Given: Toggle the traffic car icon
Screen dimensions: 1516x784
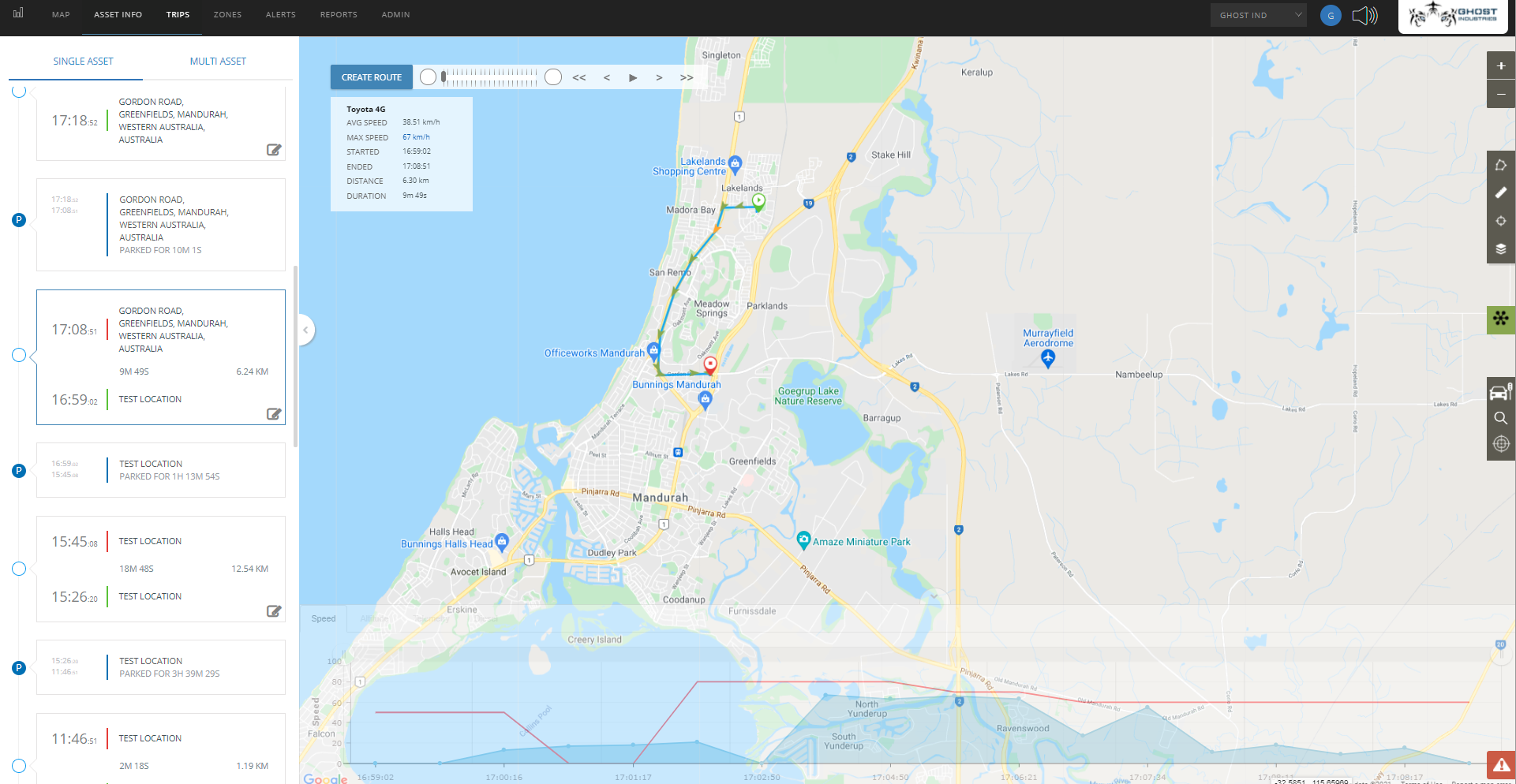Looking at the screenshot, I should [1500, 391].
